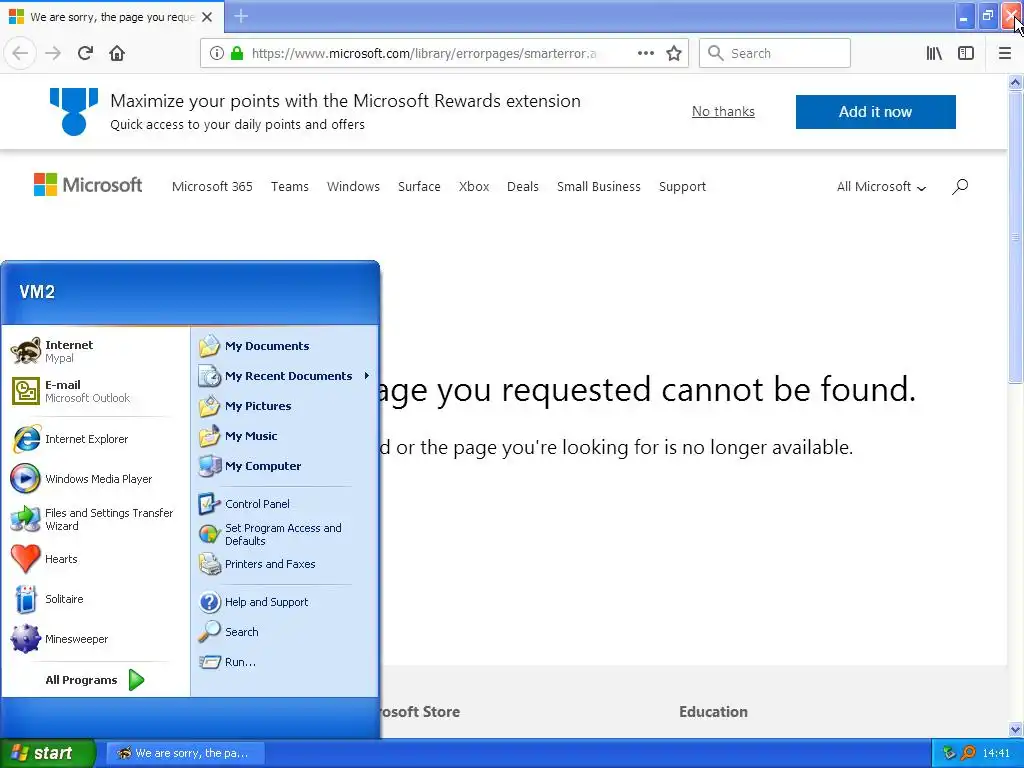Screen dimensions: 1024x768
Task: Expand All Programs list
Action: click(95, 680)
